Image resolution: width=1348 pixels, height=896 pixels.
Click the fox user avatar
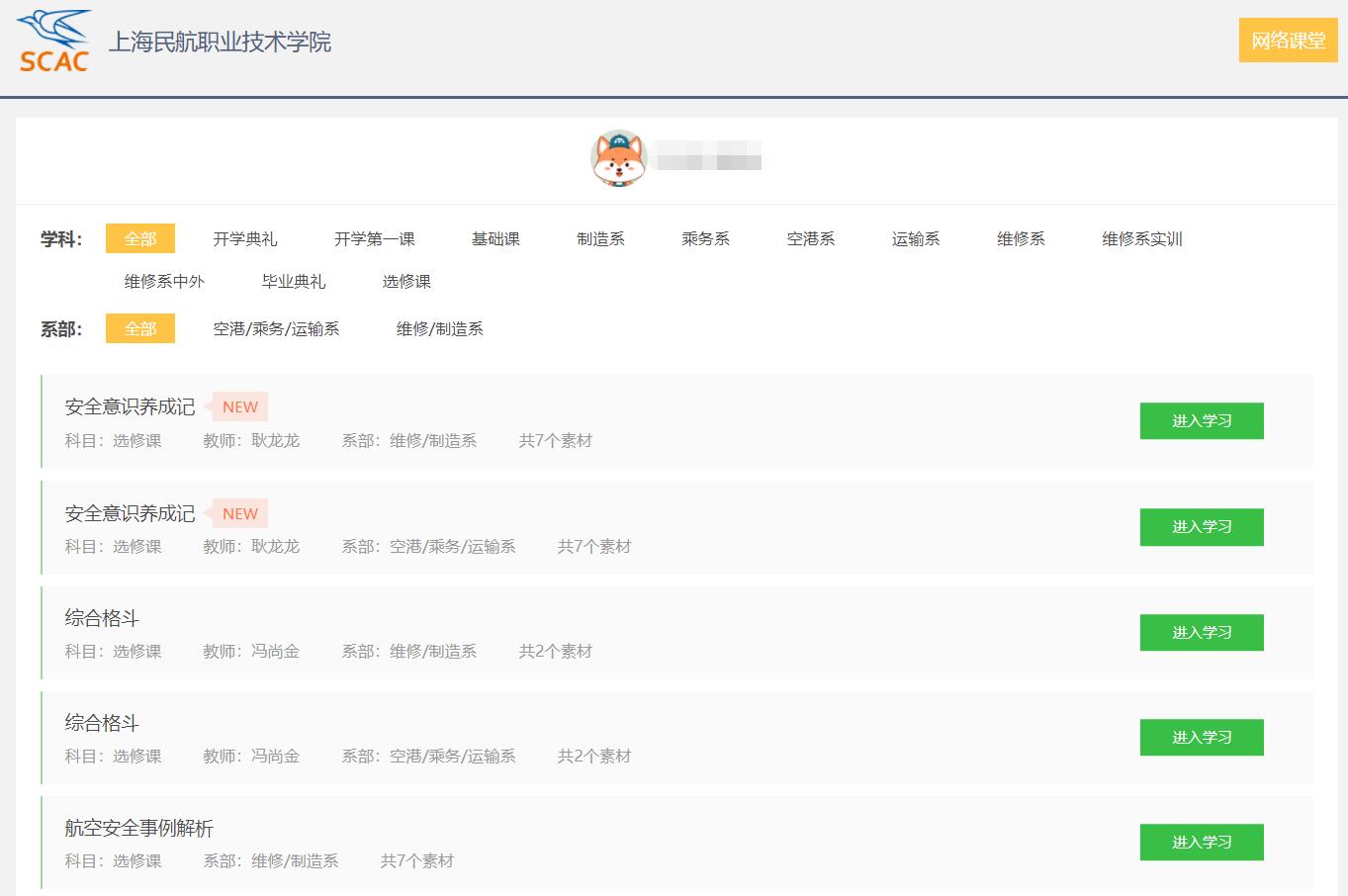pyautogui.click(x=618, y=158)
